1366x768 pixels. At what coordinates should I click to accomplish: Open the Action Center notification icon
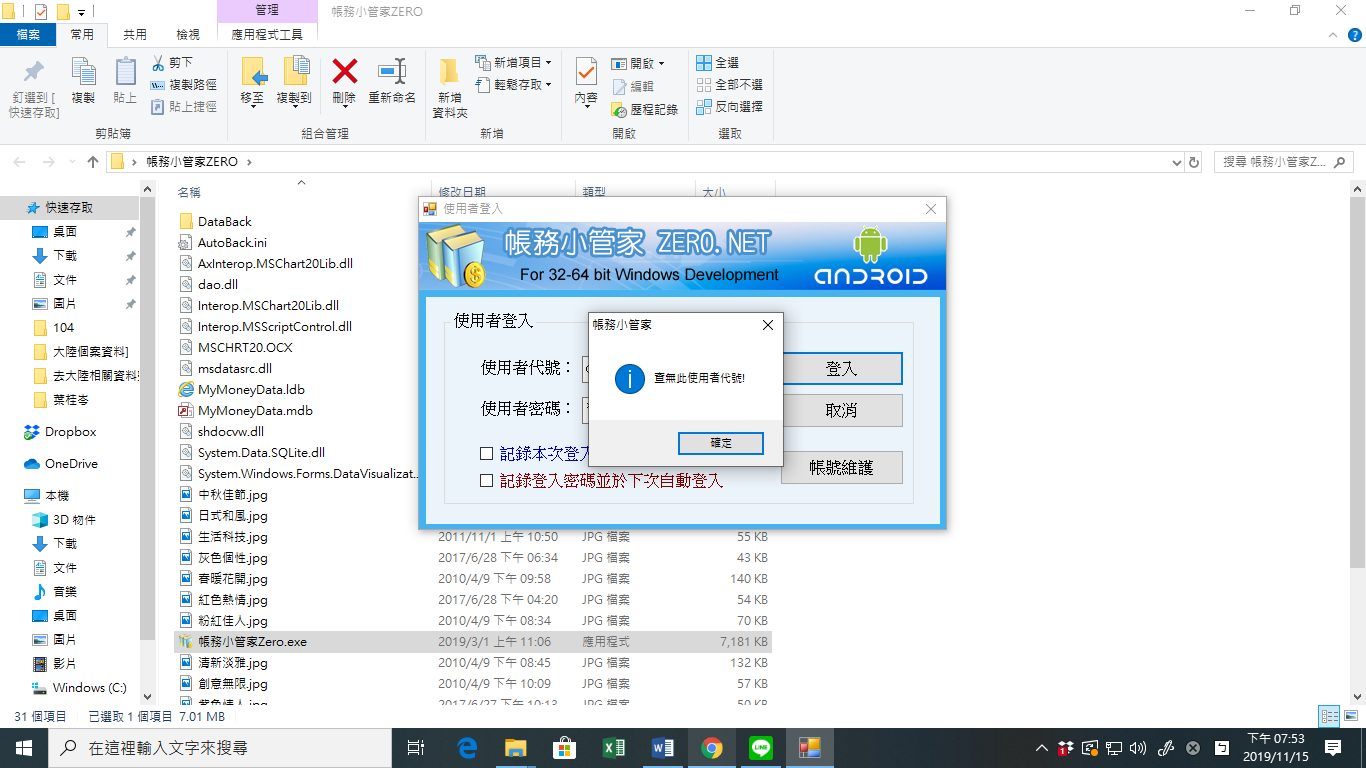[x=1333, y=748]
